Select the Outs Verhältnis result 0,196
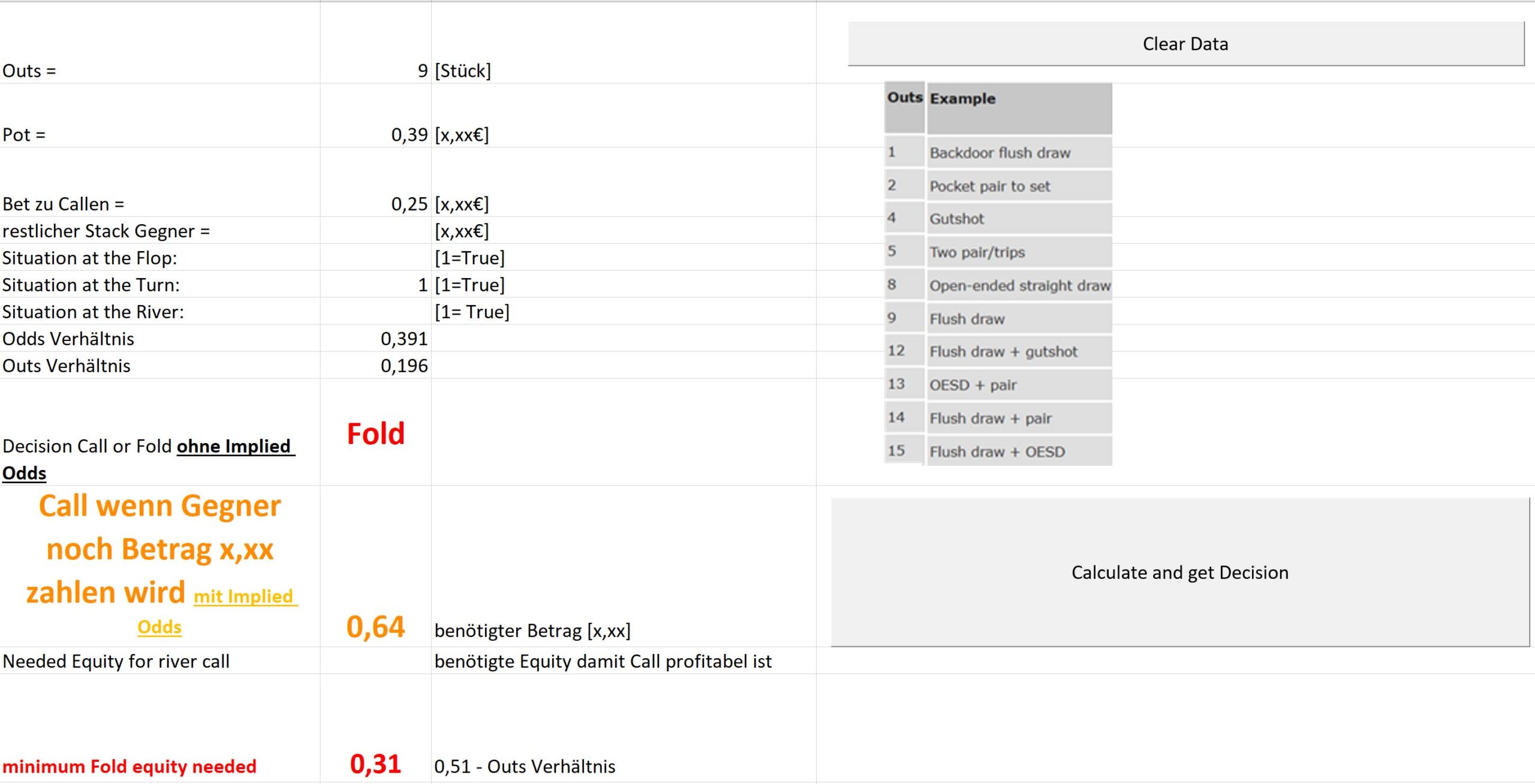 click(376, 366)
